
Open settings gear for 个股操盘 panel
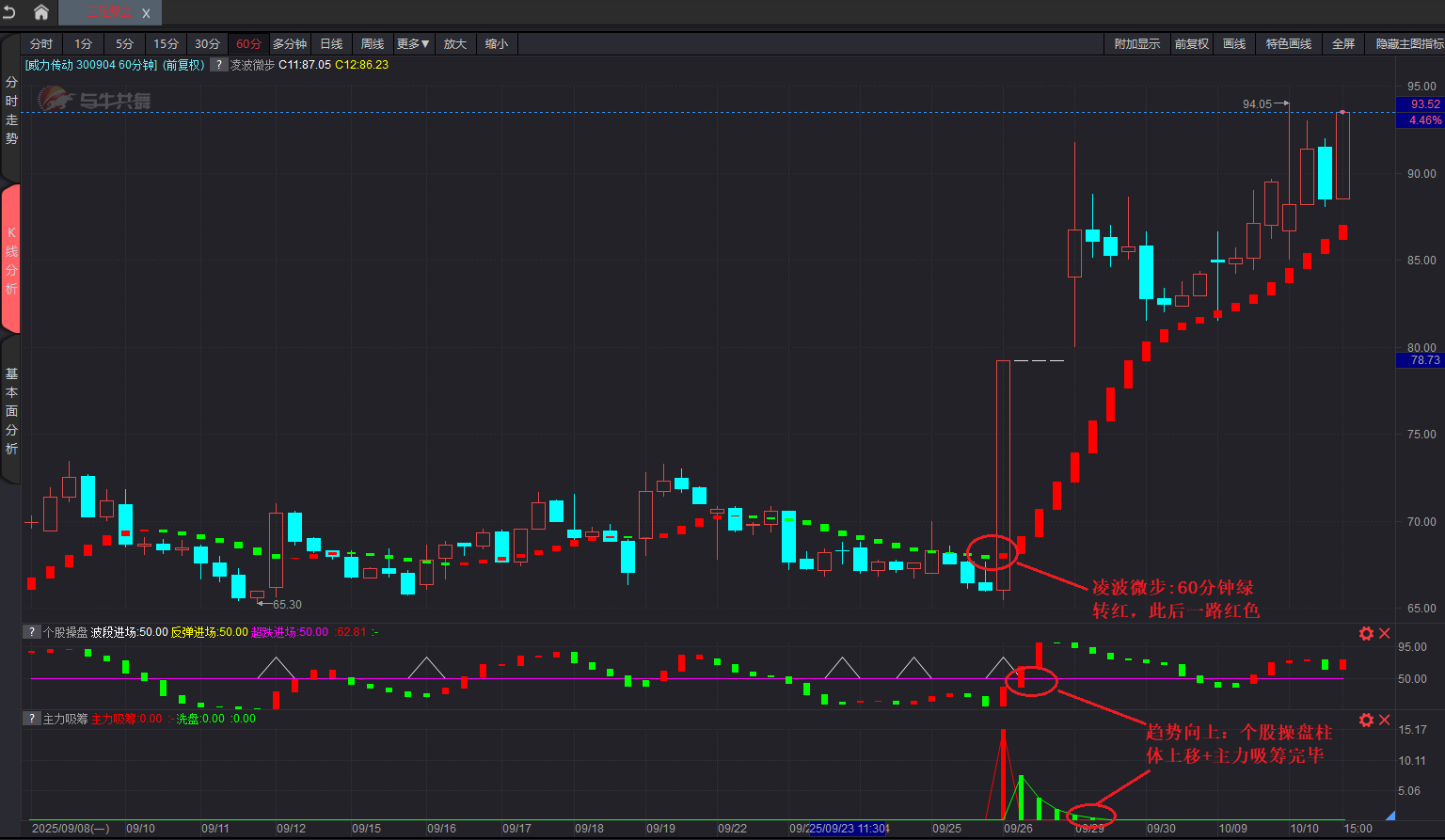1366,633
